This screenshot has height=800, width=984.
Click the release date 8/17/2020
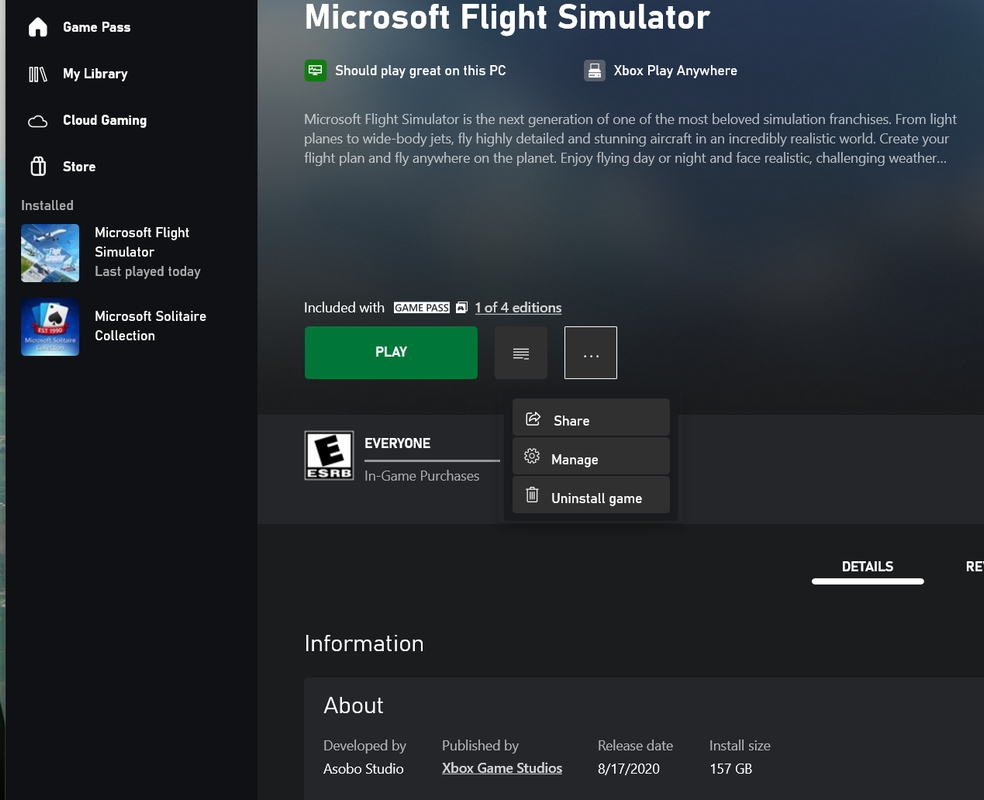click(x=628, y=769)
